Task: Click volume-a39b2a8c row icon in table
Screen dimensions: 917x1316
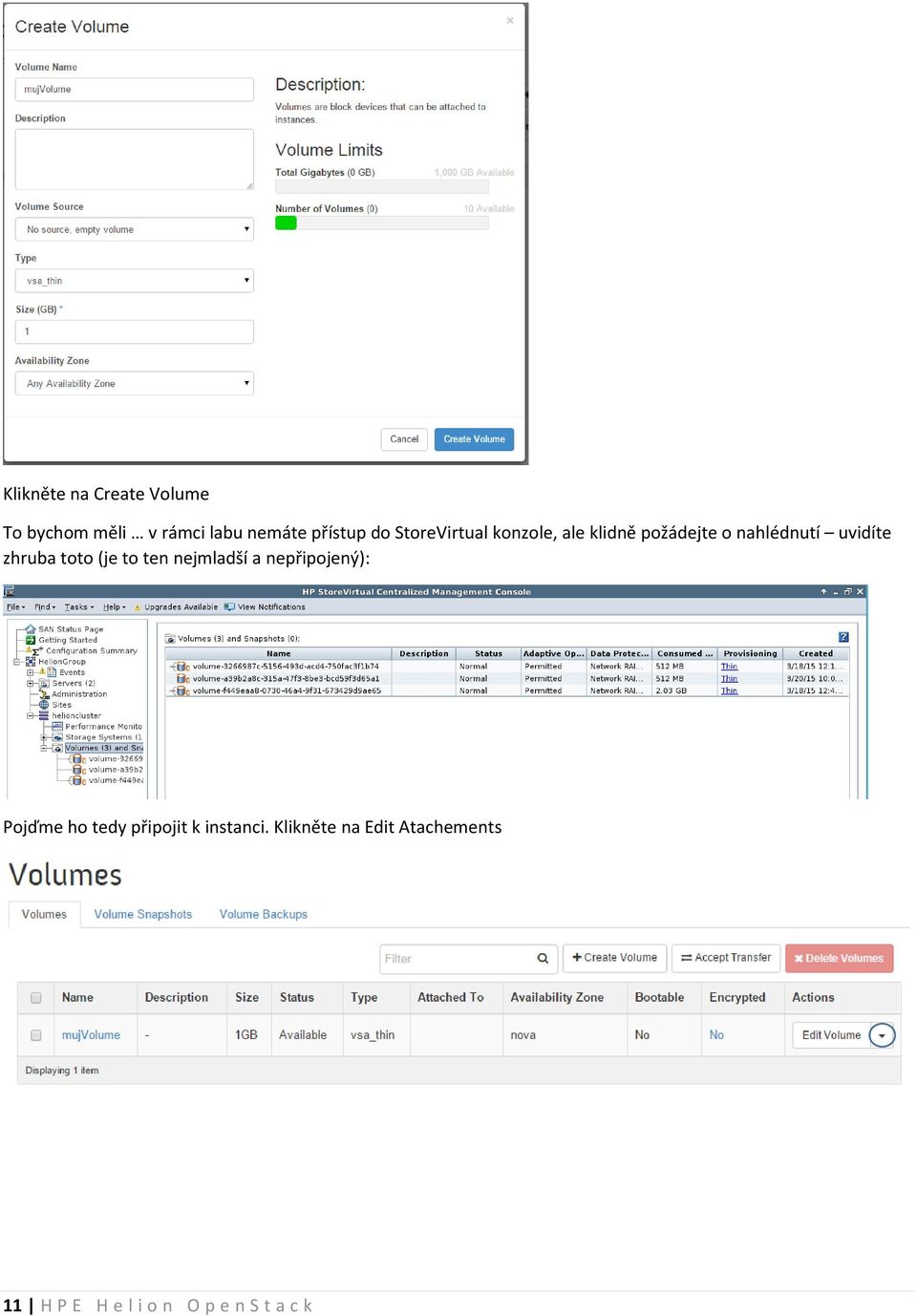Action: (182, 679)
